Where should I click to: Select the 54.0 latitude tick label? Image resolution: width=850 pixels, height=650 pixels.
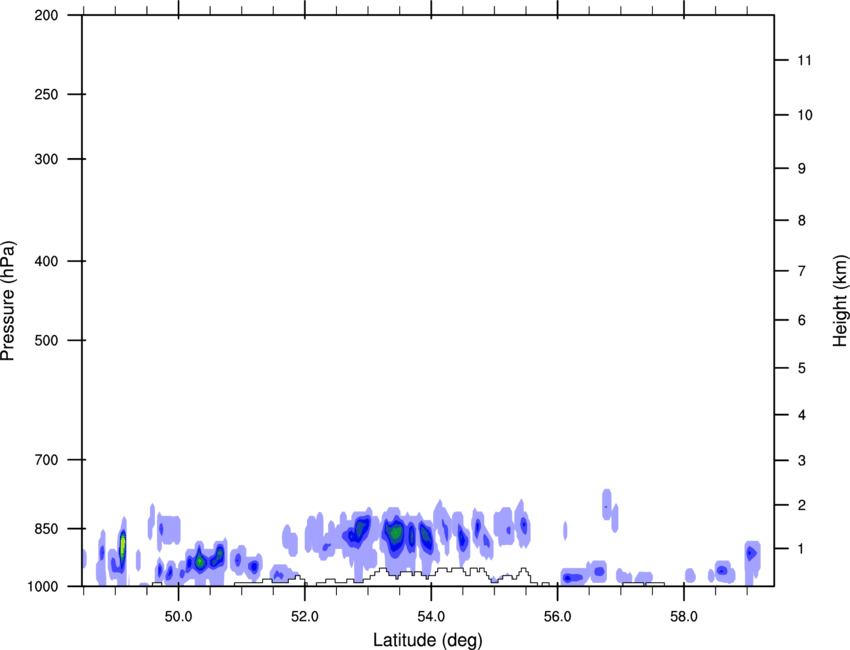point(431,617)
